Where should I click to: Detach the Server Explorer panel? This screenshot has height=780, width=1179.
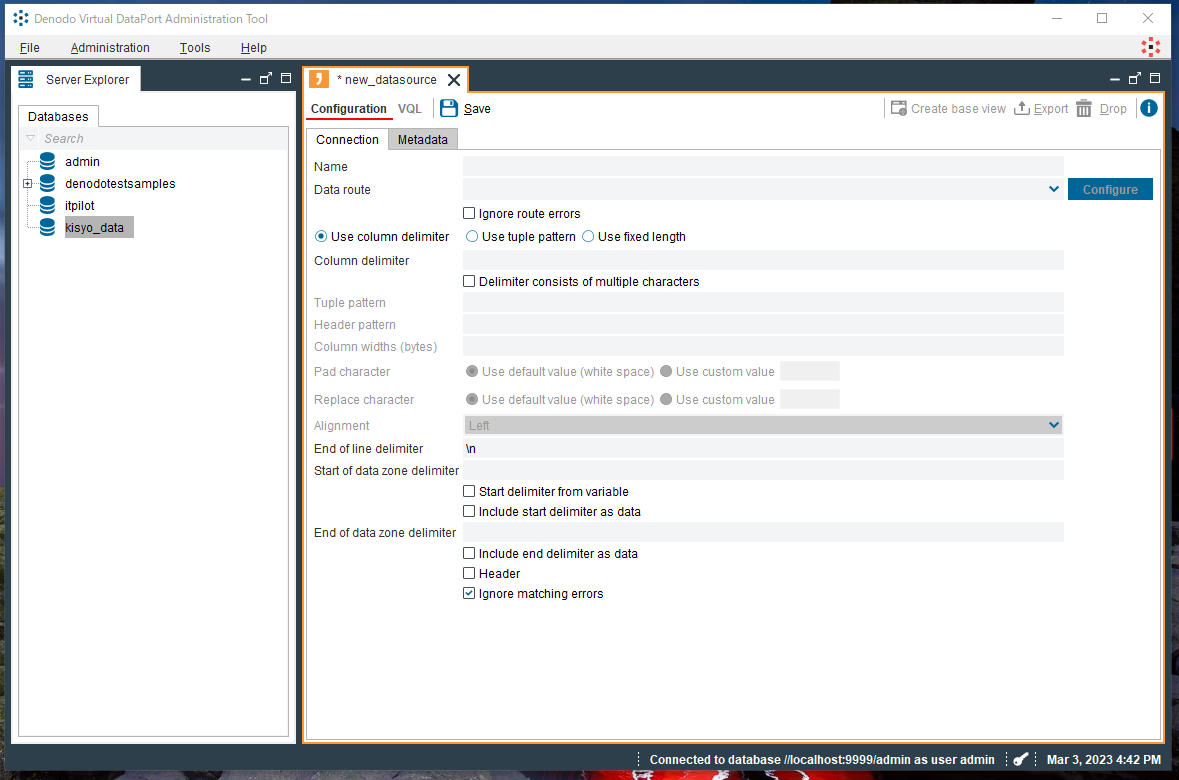point(265,78)
